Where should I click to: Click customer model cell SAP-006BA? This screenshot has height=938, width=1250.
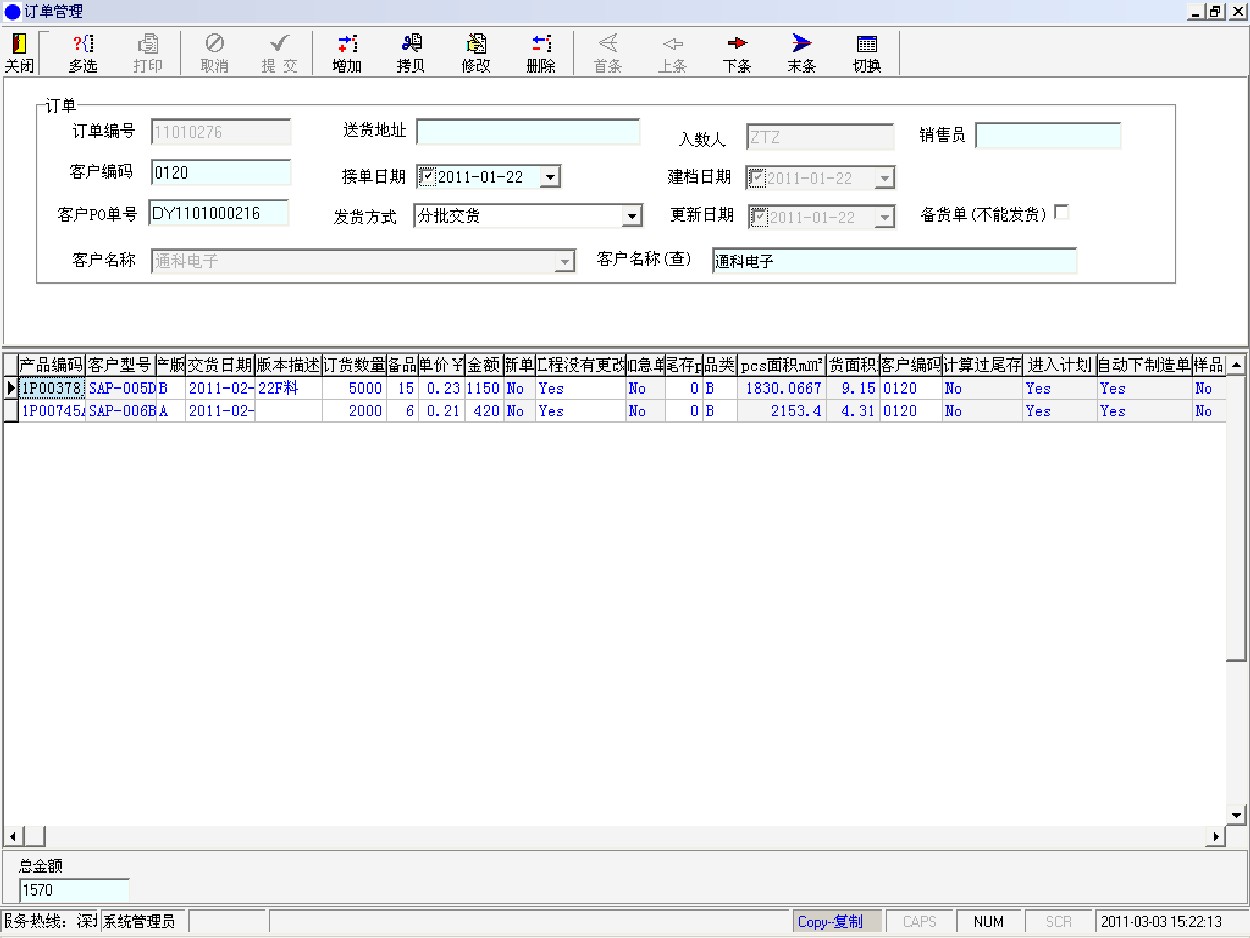(120, 410)
